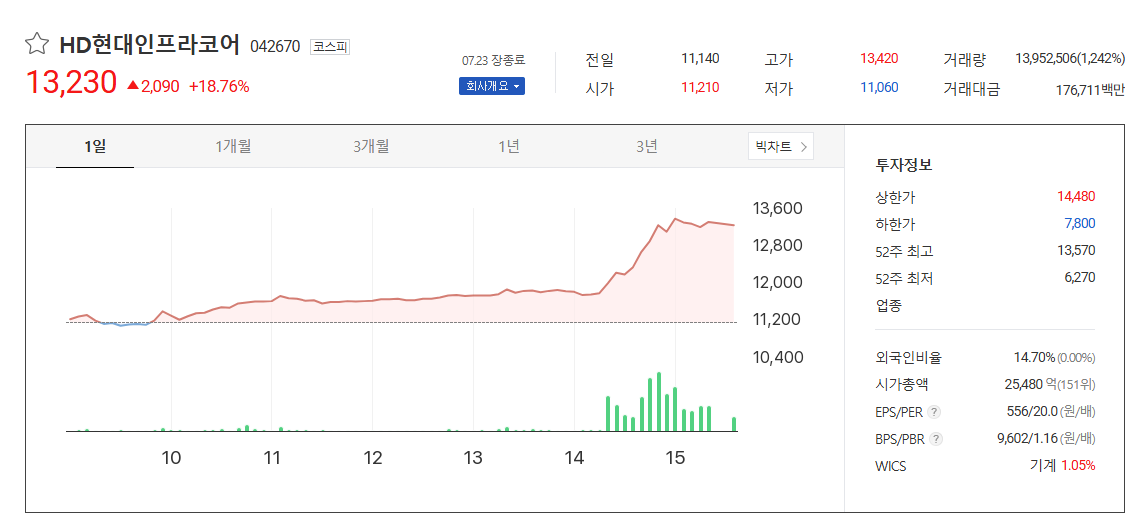Open the 회사개요 dropdown
1129x513 pixels.
(x=492, y=86)
